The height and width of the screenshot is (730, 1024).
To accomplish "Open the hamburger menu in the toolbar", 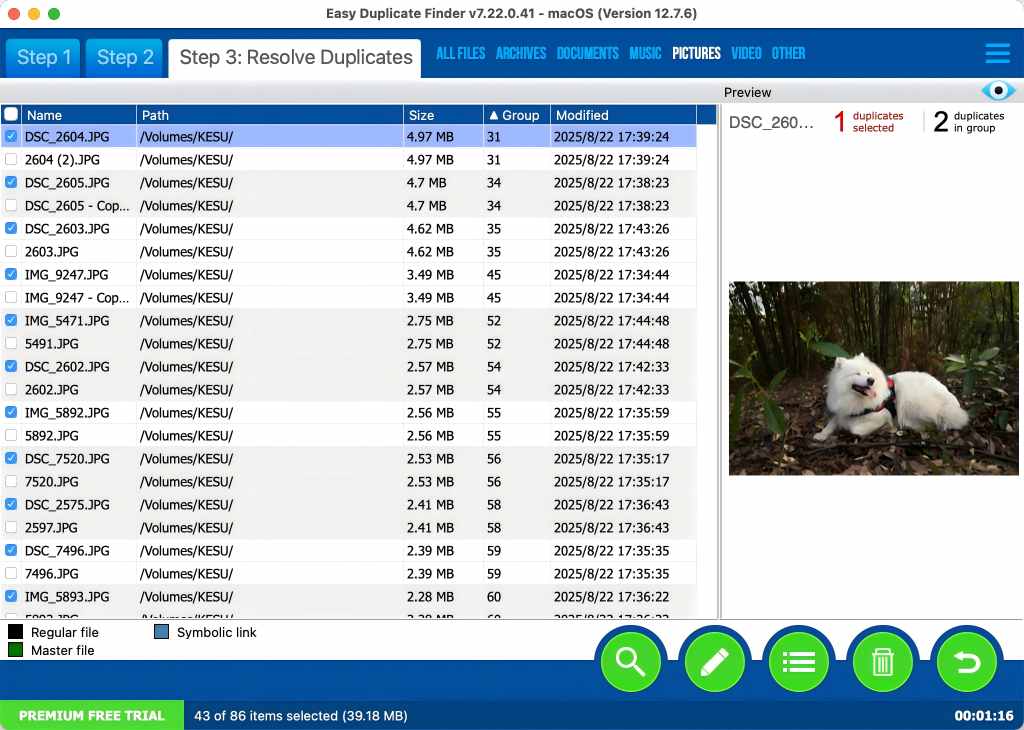I will (997, 54).
